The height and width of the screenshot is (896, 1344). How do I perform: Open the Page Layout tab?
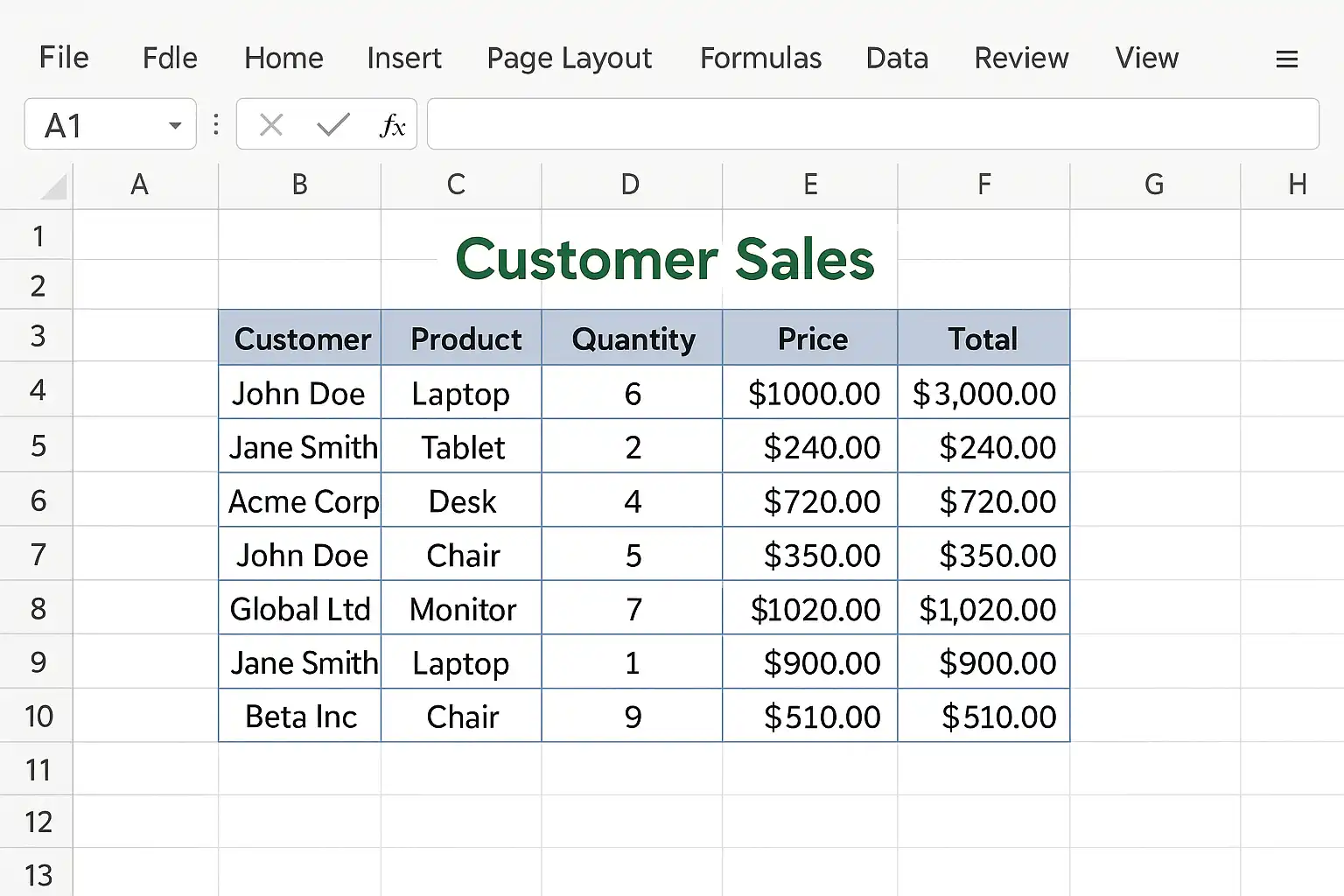click(x=569, y=58)
